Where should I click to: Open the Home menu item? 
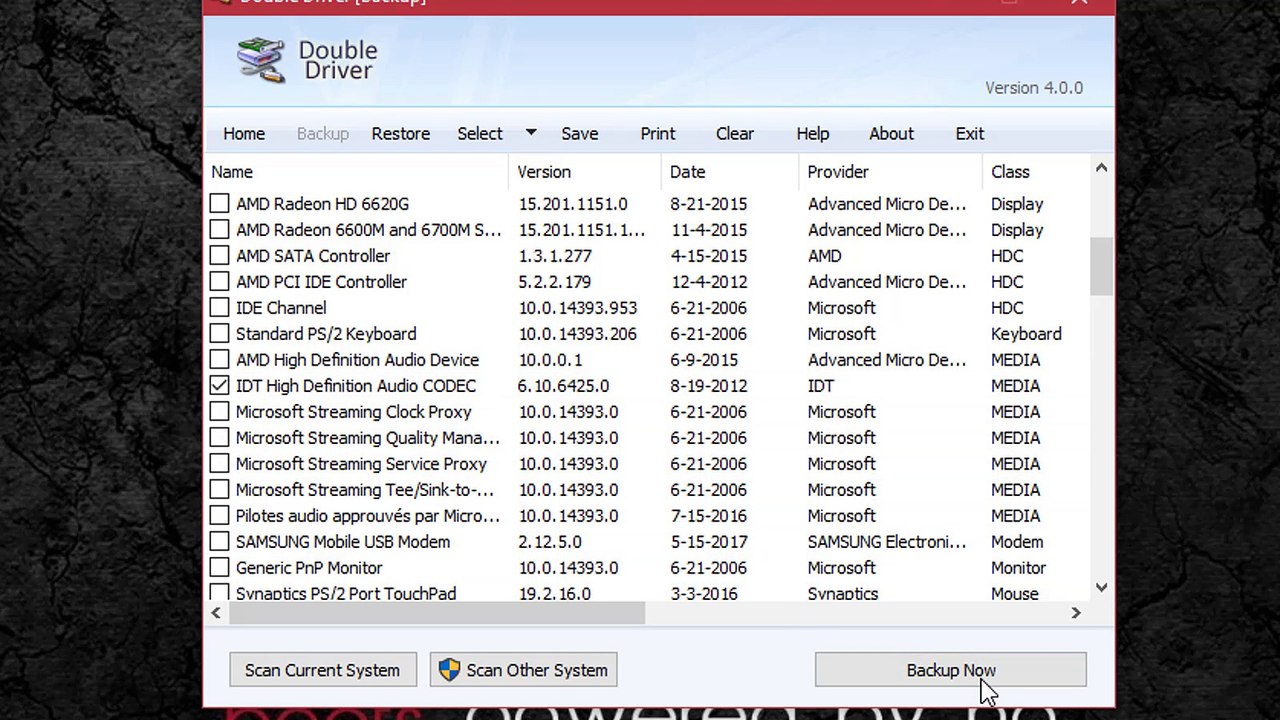point(244,134)
